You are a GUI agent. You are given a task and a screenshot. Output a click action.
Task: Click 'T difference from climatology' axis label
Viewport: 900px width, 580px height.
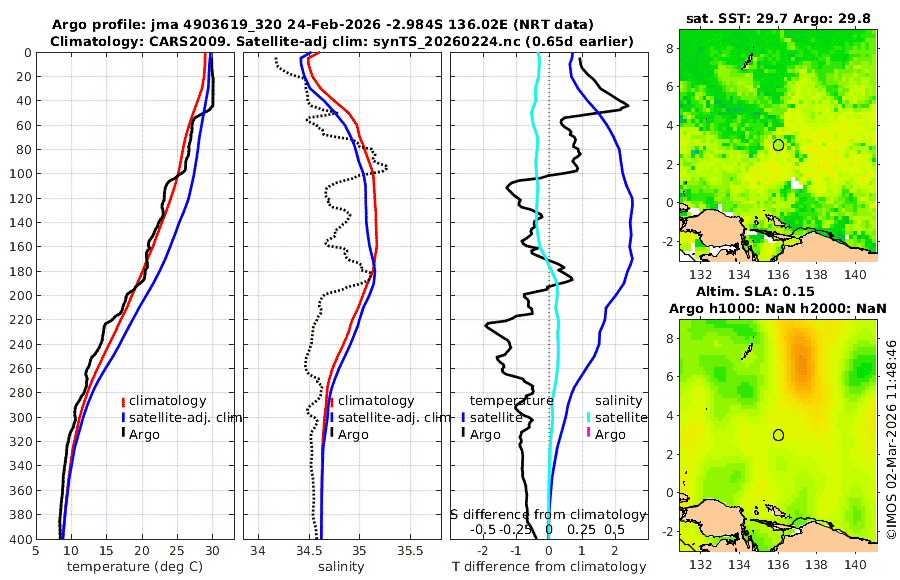[x=549, y=567]
